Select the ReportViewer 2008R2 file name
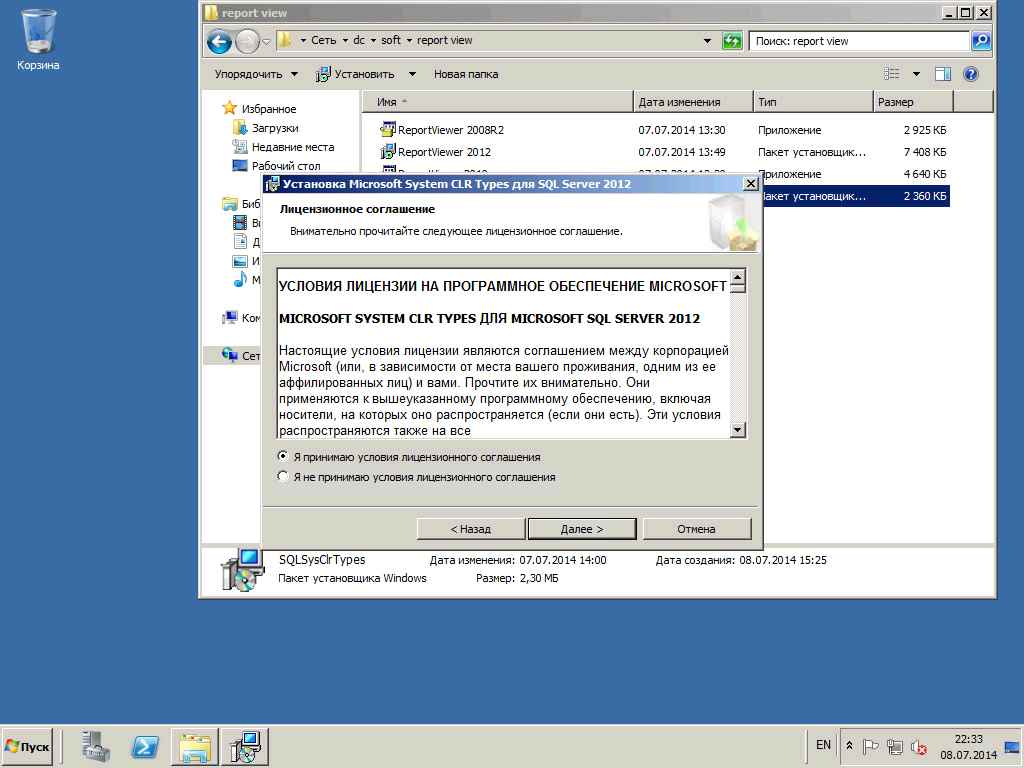This screenshot has height=768, width=1024. click(451, 130)
